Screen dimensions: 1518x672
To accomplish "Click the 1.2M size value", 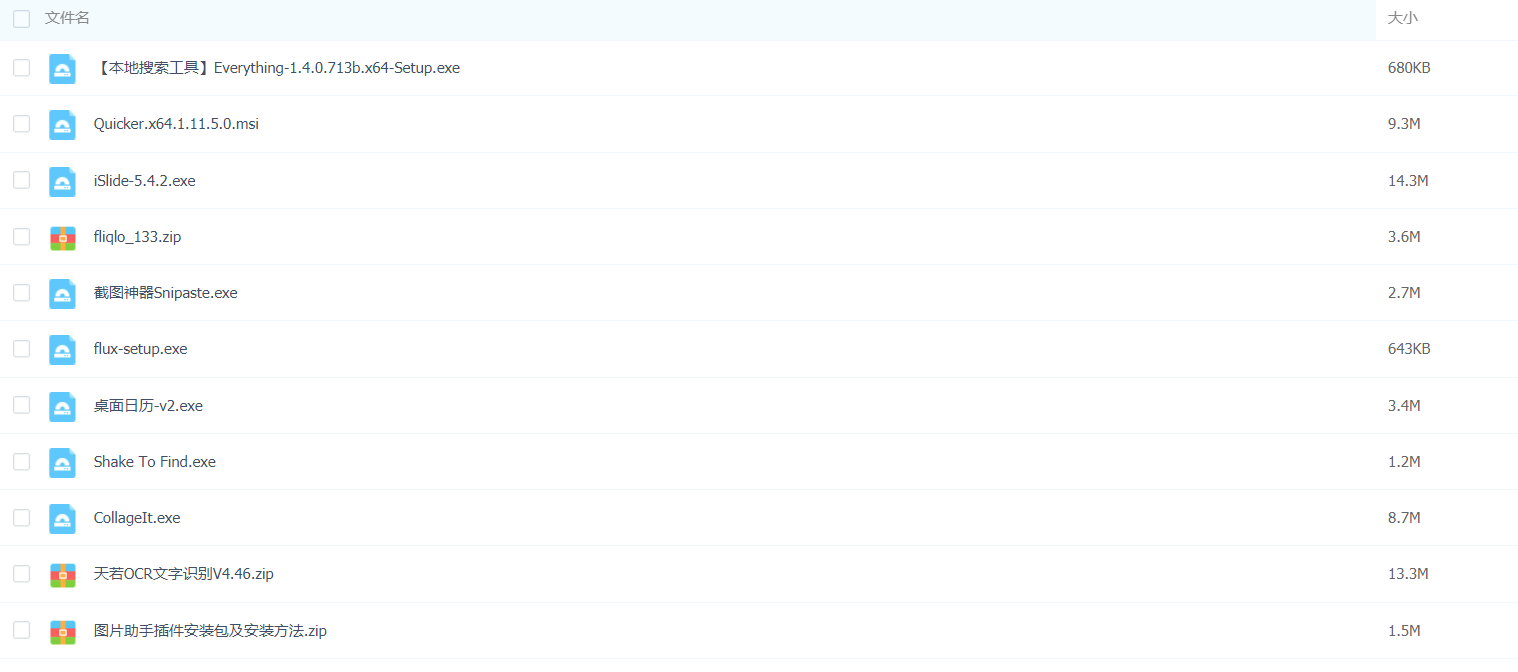I will tap(1404, 462).
